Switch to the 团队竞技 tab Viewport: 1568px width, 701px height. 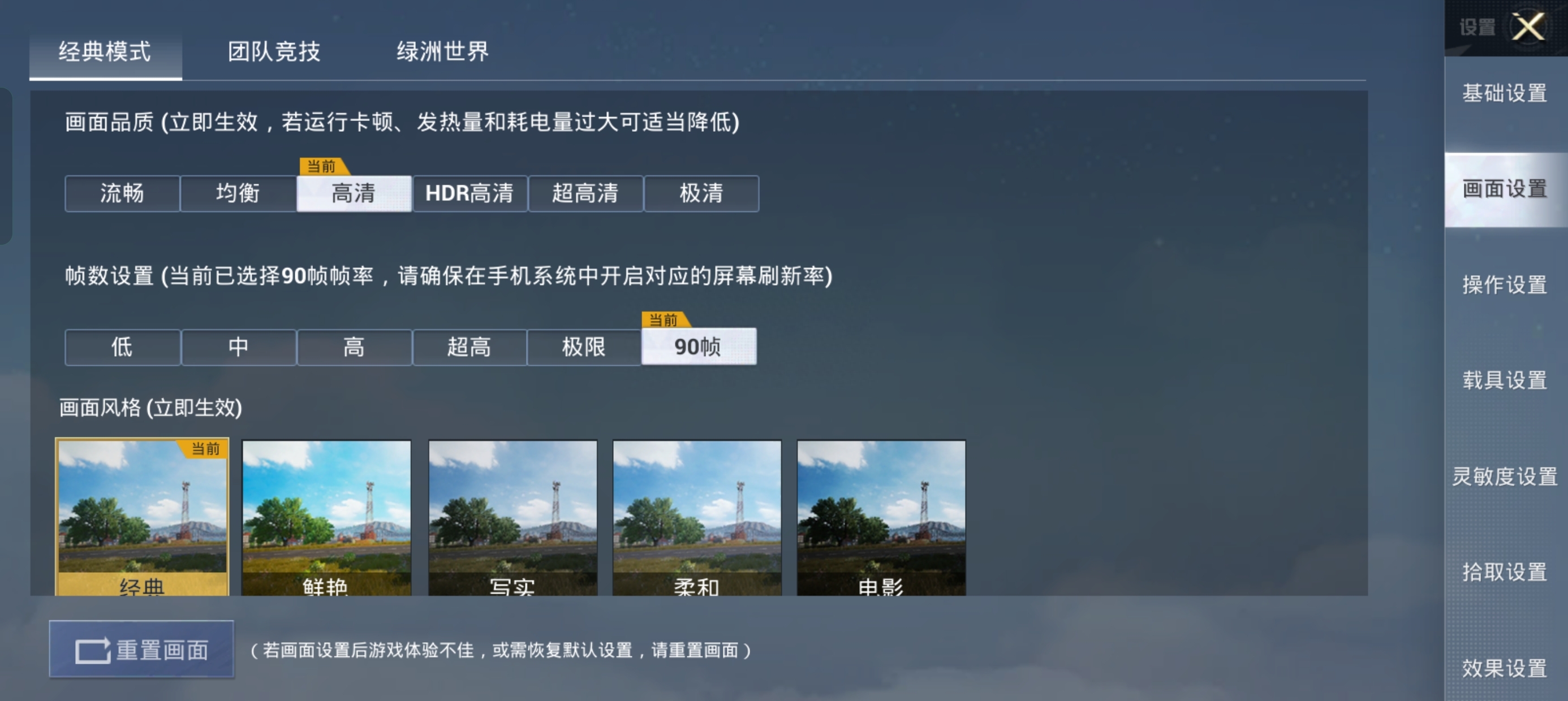click(x=274, y=51)
